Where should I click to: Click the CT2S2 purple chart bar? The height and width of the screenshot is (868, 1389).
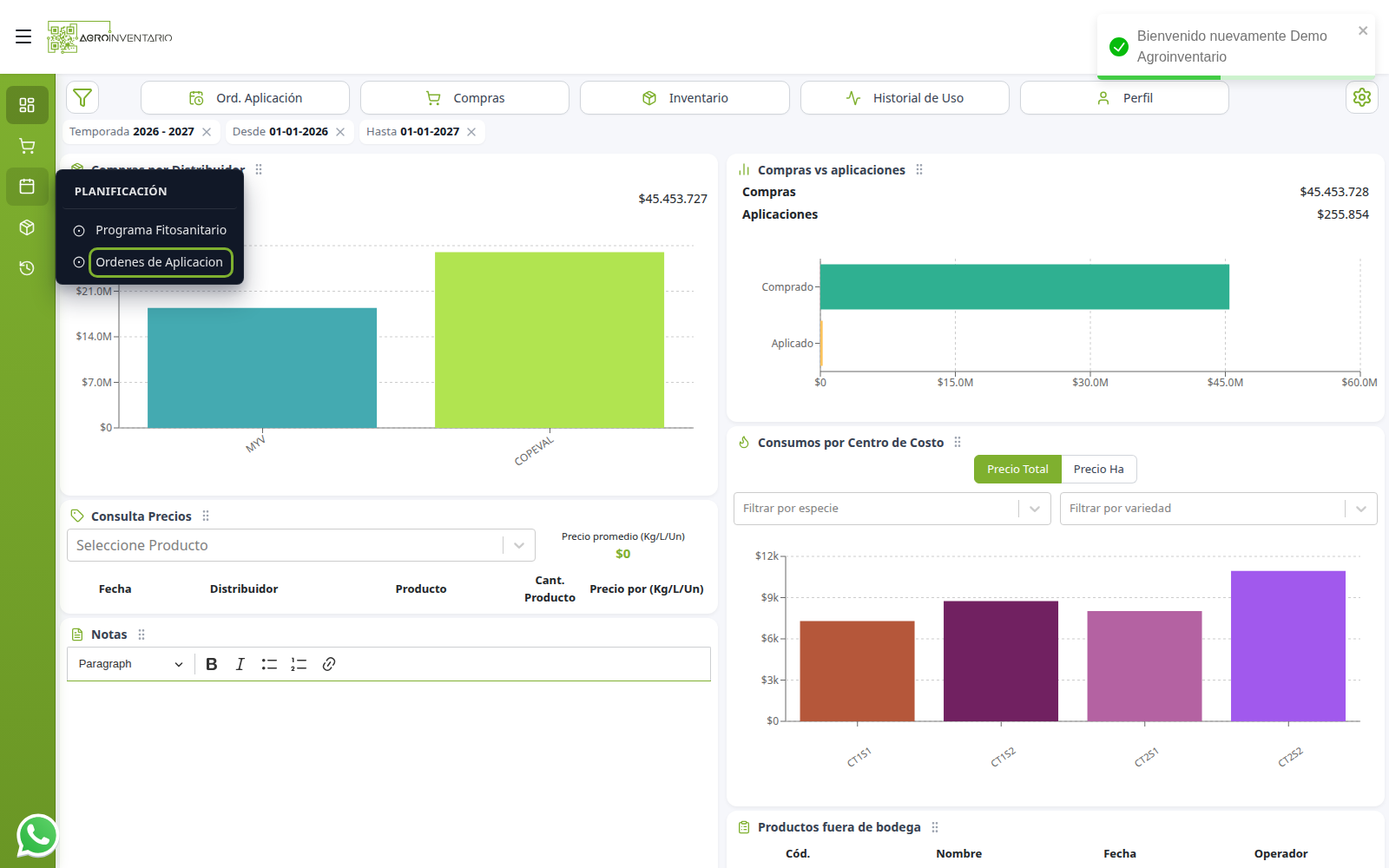click(x=1288, y=646)
